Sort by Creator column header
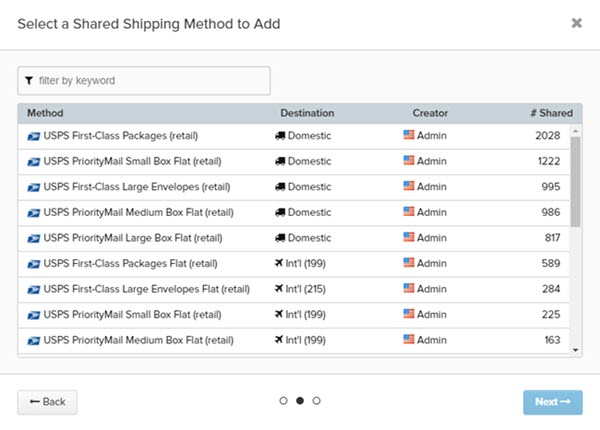Viewport: 600px width, 430px height. 430,113
